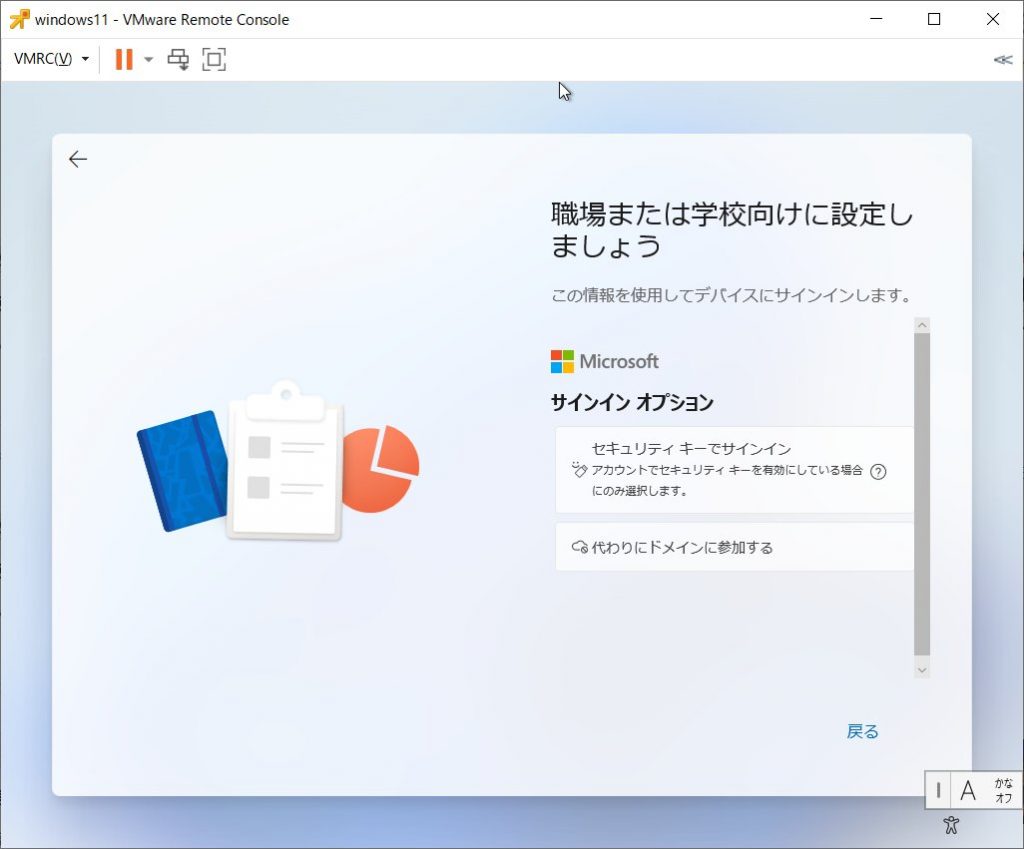Toggle the かな オフ kana input
1024x849 pixels.
1003,790
